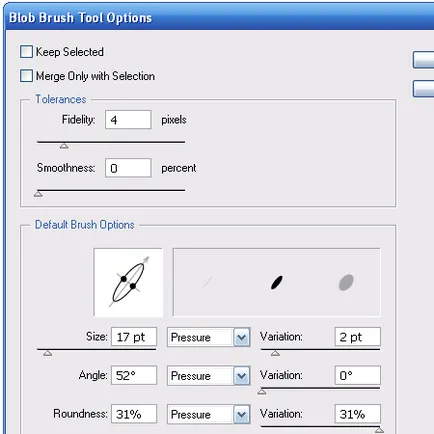Click the Size Variation field showing 2 pt
The image size is (434, 434).
[x=358, y=337]
